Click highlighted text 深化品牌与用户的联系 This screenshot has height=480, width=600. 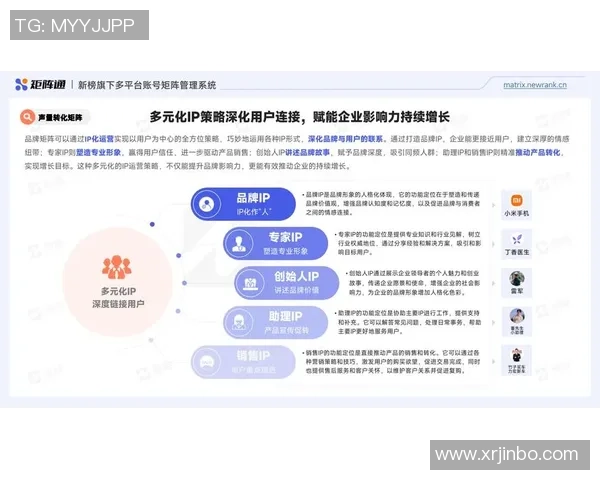pos(345,139)
